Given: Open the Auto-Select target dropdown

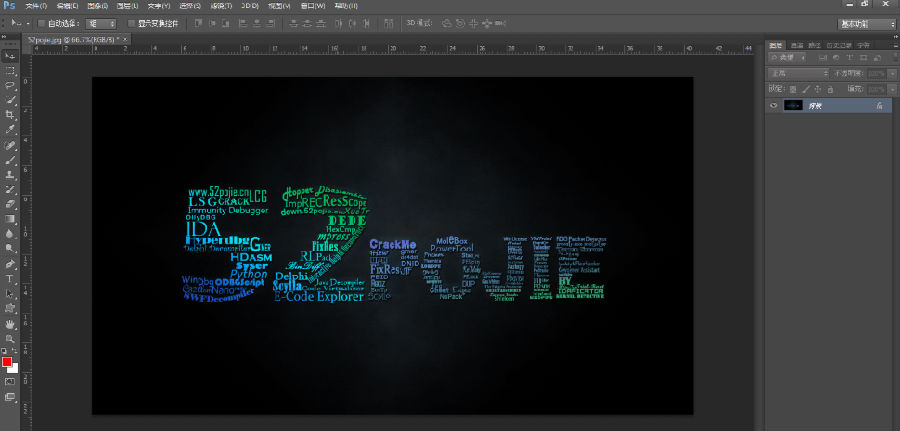Looking at the screenshot, I should click(x=102, y=23).
